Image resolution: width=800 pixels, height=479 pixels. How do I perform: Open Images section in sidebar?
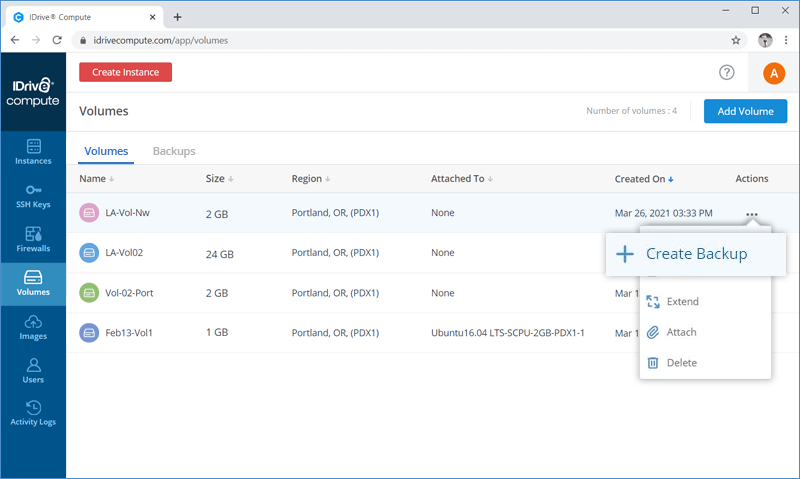[x=33, y=328]
